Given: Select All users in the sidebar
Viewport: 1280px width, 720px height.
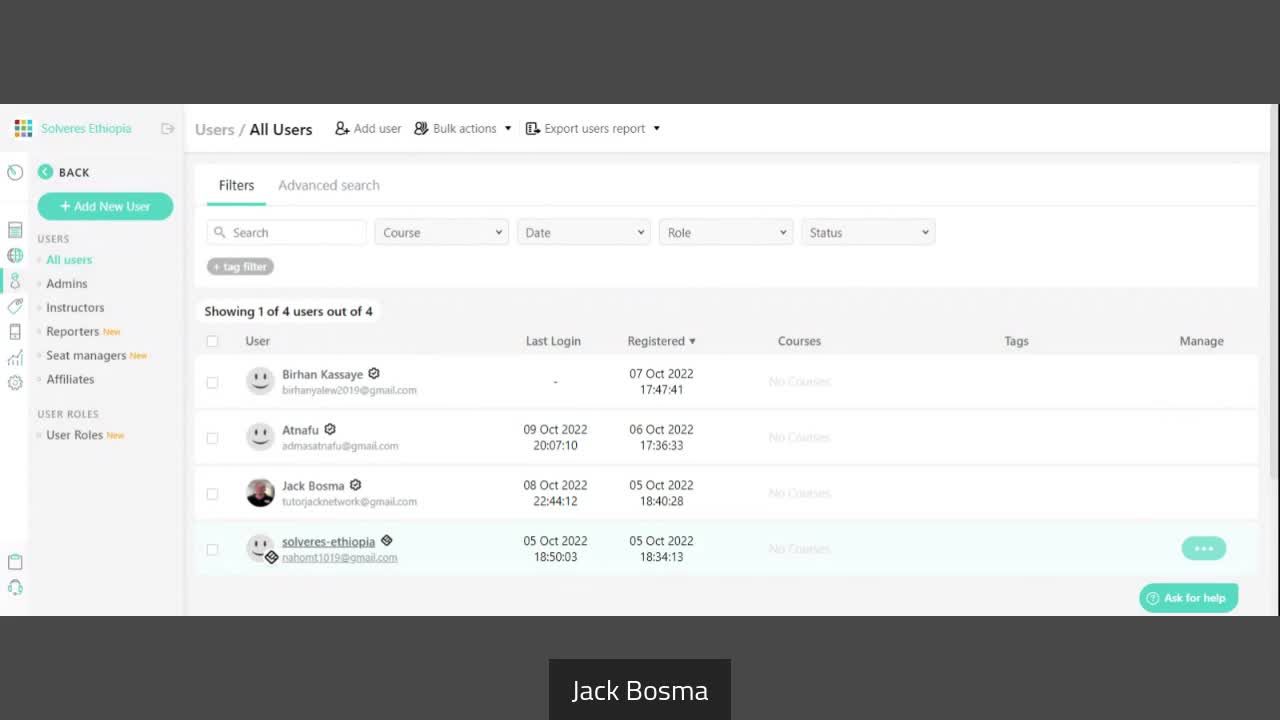Looking at the screenshot, I should tap(69, 260).
